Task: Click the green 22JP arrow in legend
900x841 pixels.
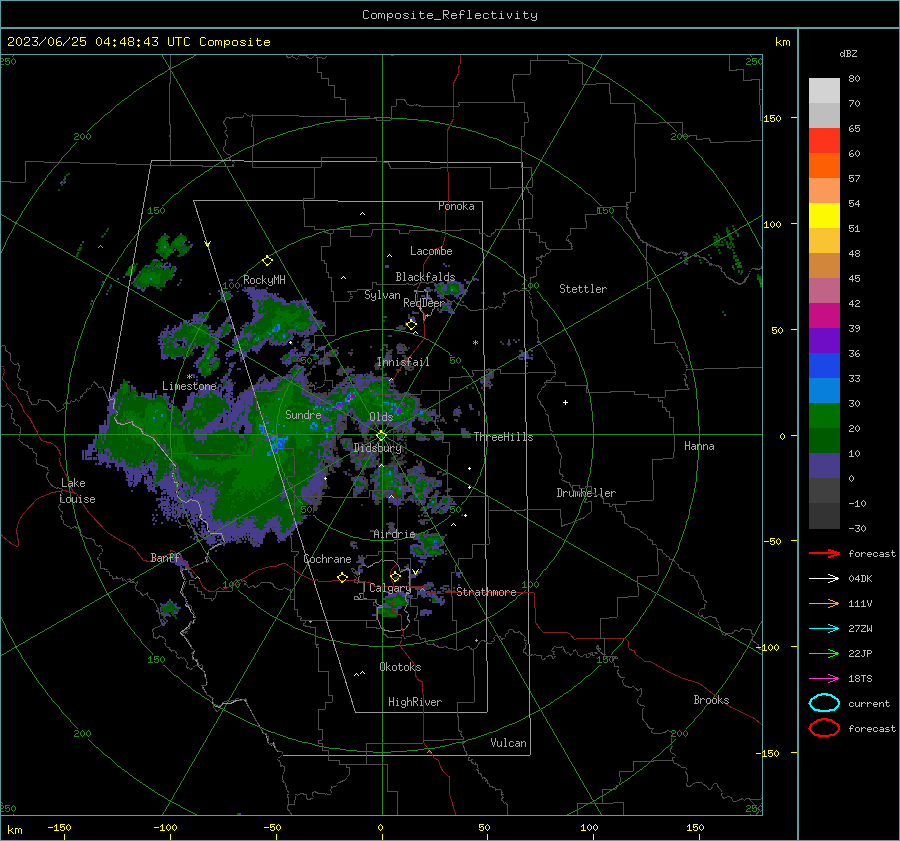Action: click(x=824, y=653)
